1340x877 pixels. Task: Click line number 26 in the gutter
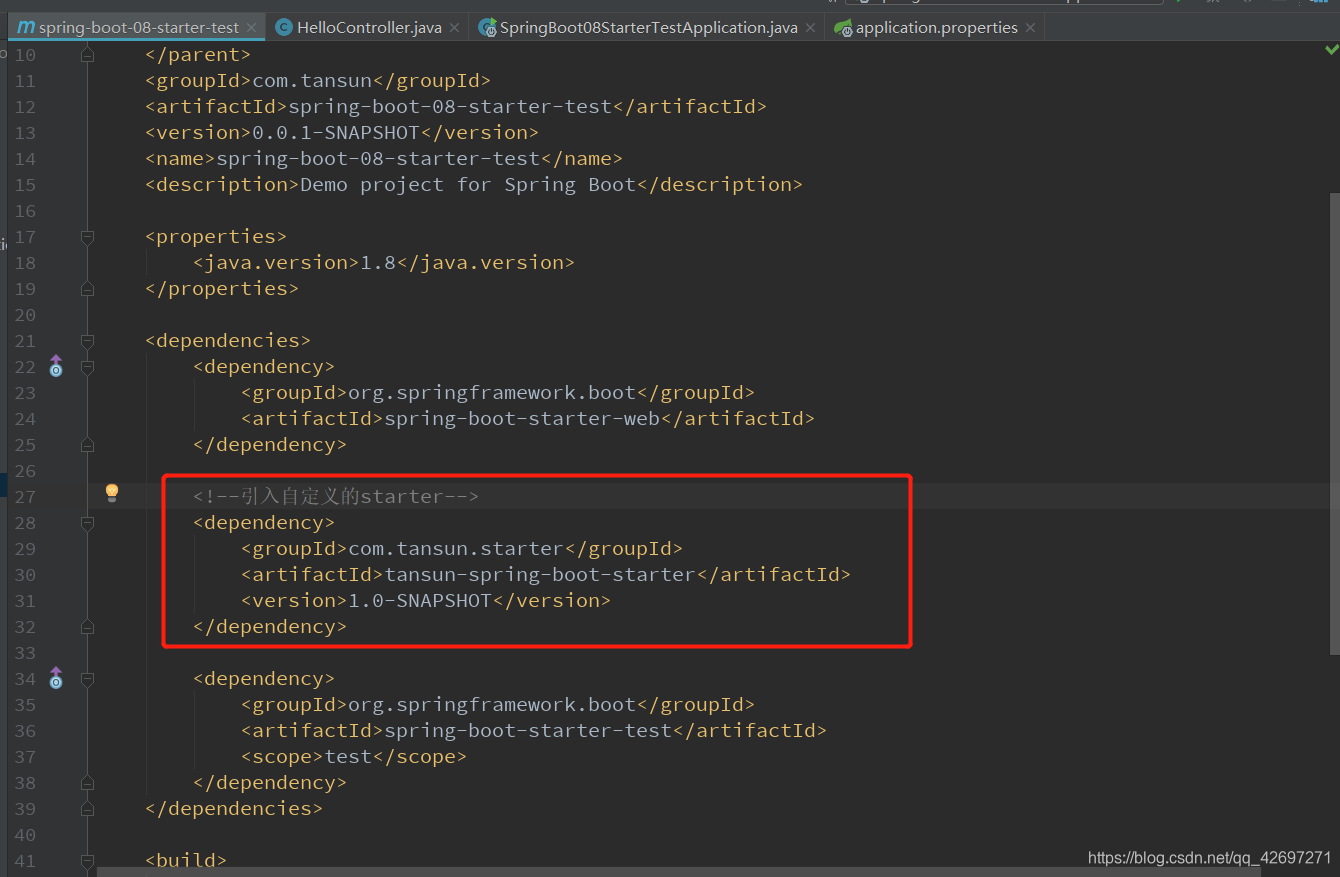pos(24,471)
